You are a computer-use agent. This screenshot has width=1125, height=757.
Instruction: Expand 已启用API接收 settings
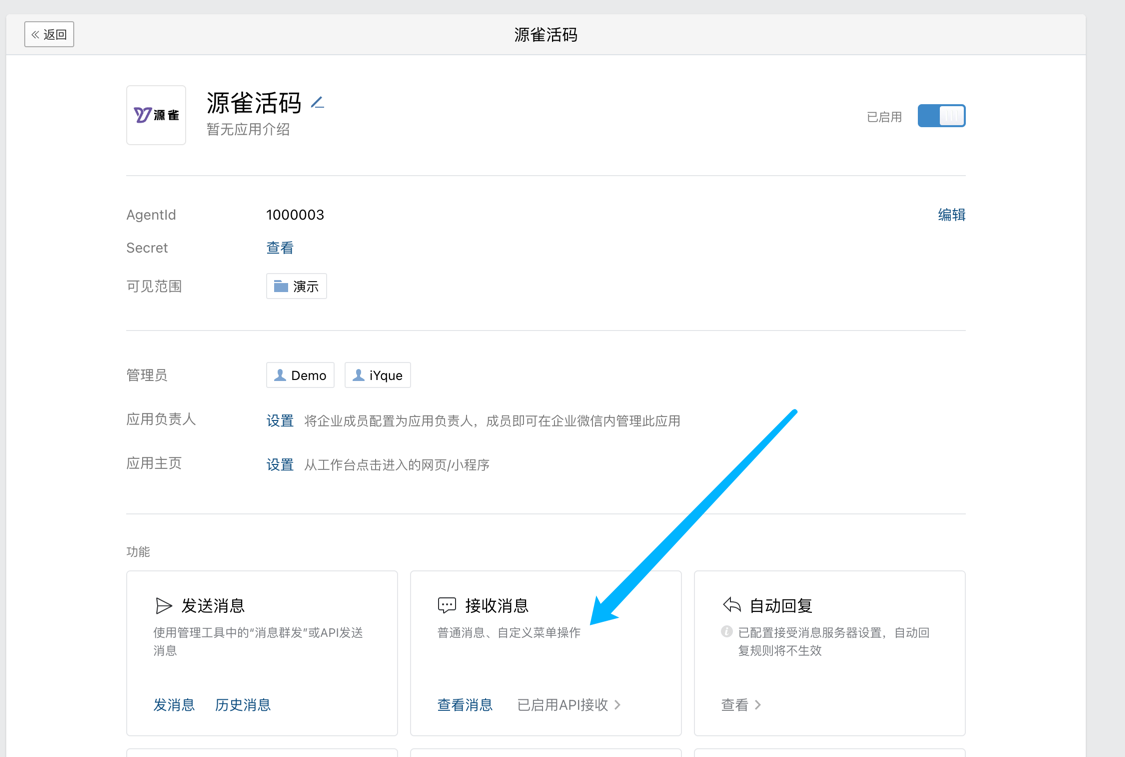tap(568, 705)
